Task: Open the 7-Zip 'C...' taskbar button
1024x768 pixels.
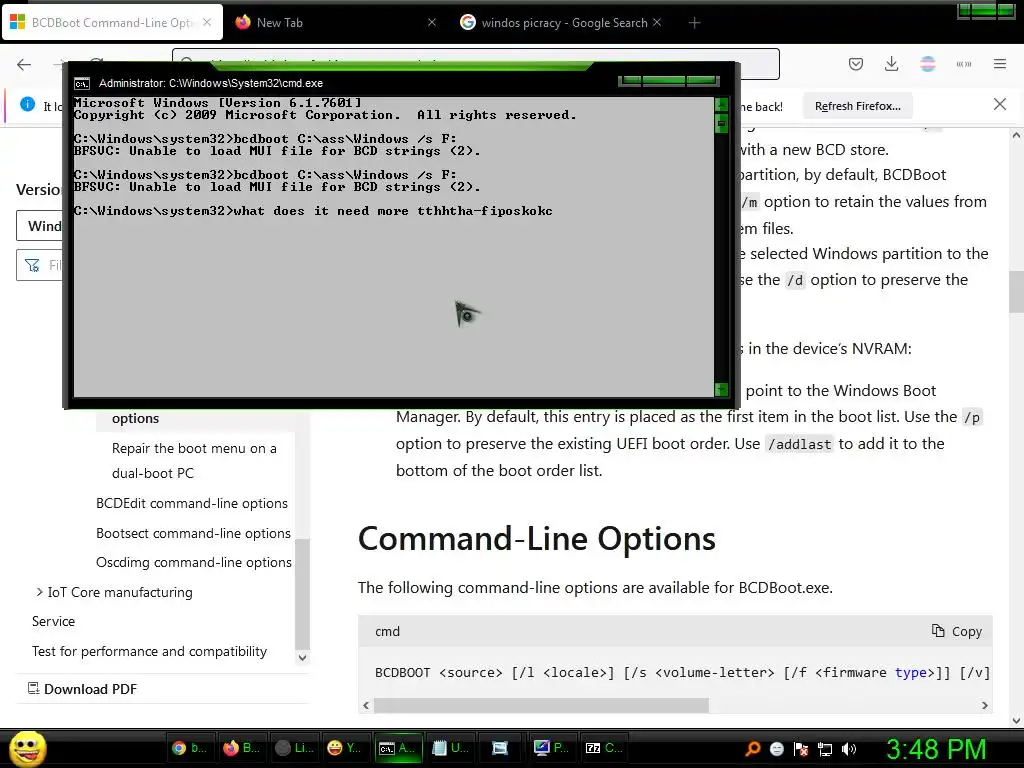Action: point(604,748)
